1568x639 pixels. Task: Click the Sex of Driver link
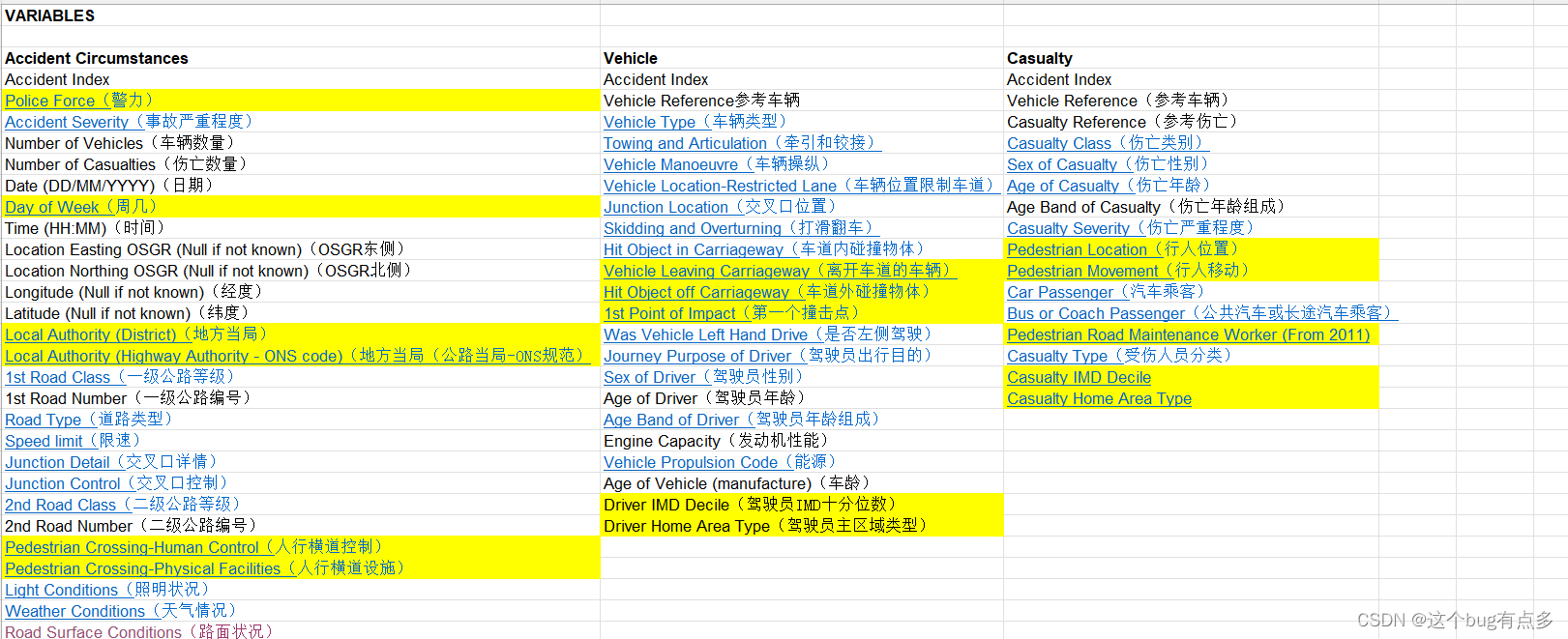point(704,377)
